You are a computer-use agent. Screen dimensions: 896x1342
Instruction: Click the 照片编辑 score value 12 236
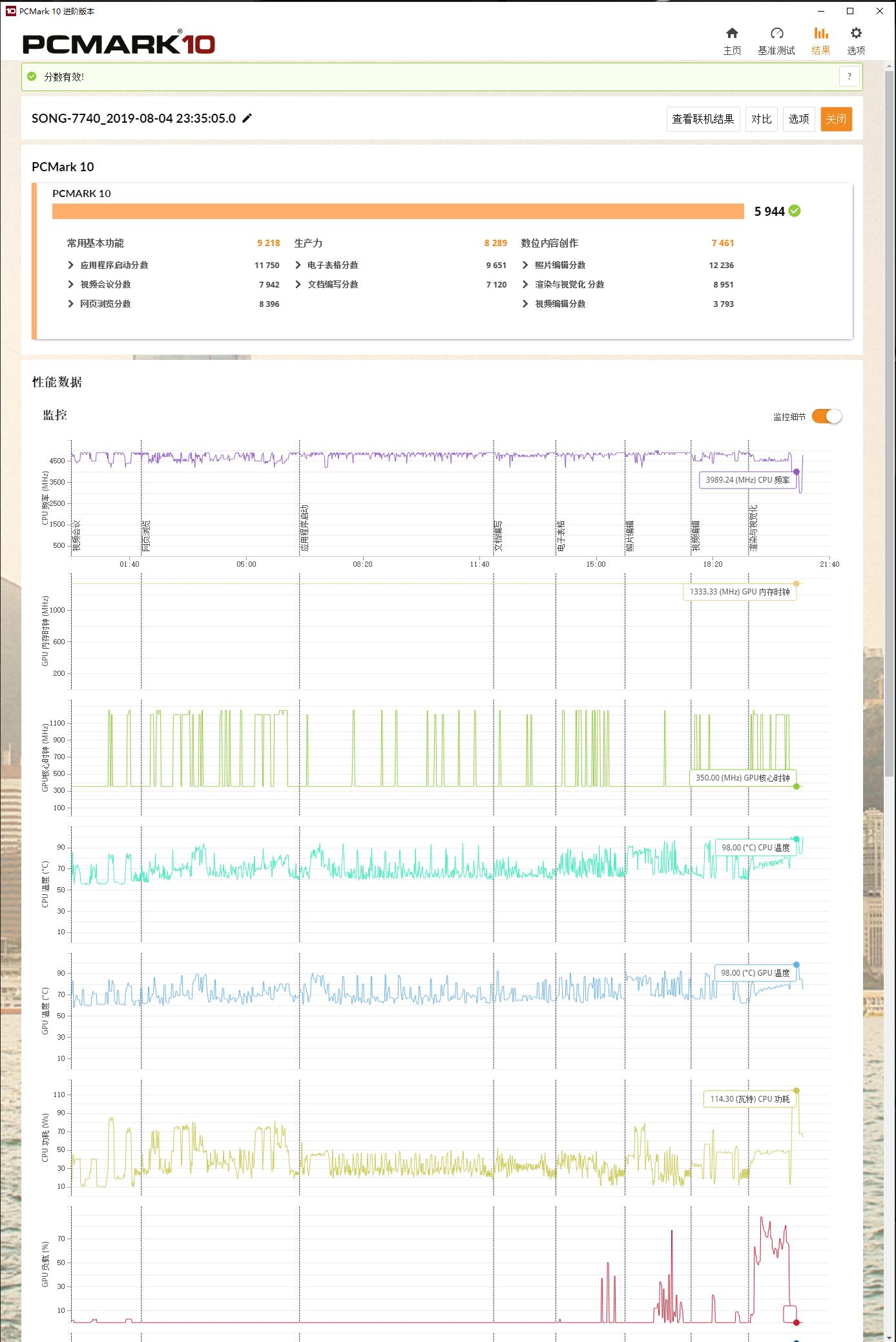[x=722, y=265]
